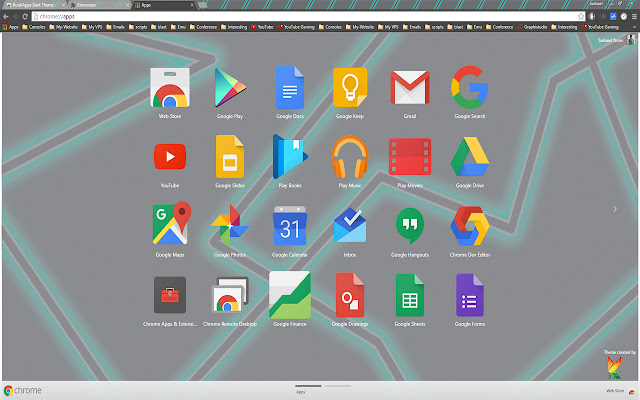Reload the current page

pyautogui.click(x=25, y=16)
